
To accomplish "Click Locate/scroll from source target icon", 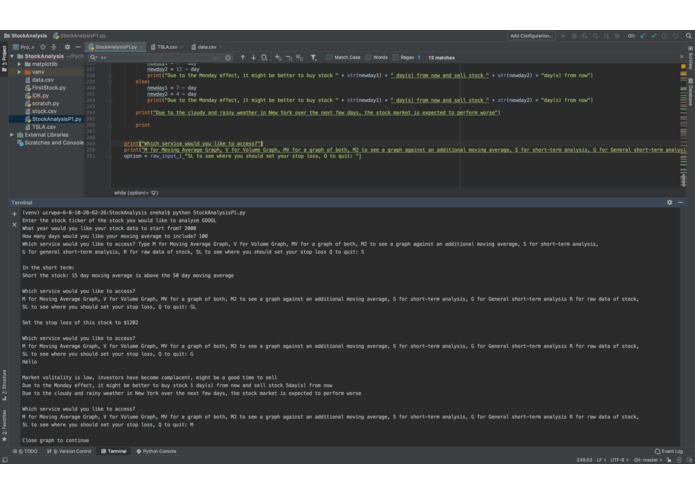I will 43,47.
